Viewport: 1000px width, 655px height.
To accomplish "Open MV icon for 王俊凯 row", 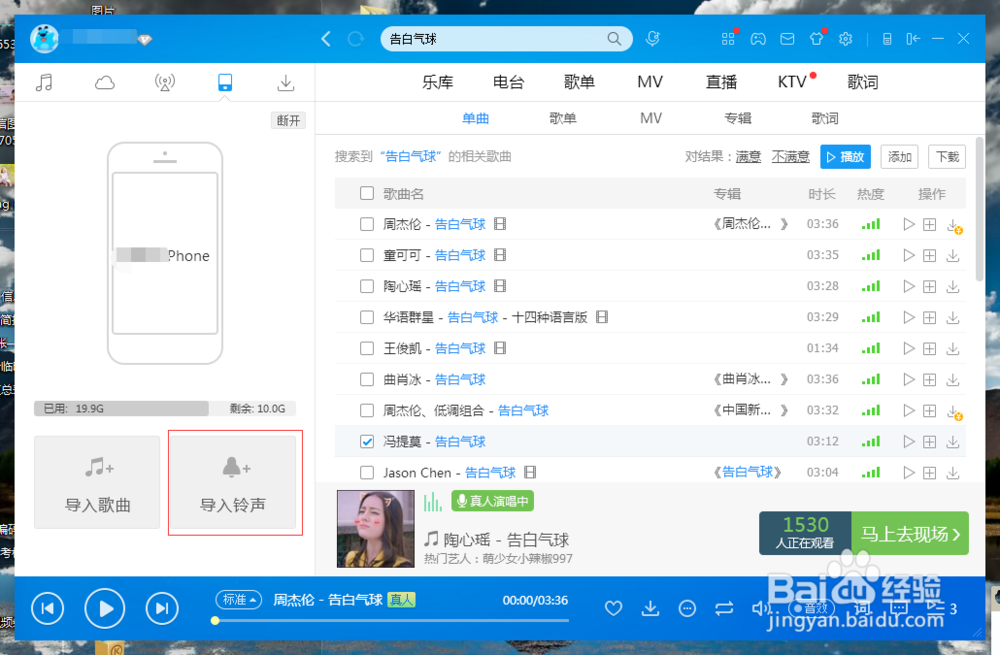I will coord(500,348).
